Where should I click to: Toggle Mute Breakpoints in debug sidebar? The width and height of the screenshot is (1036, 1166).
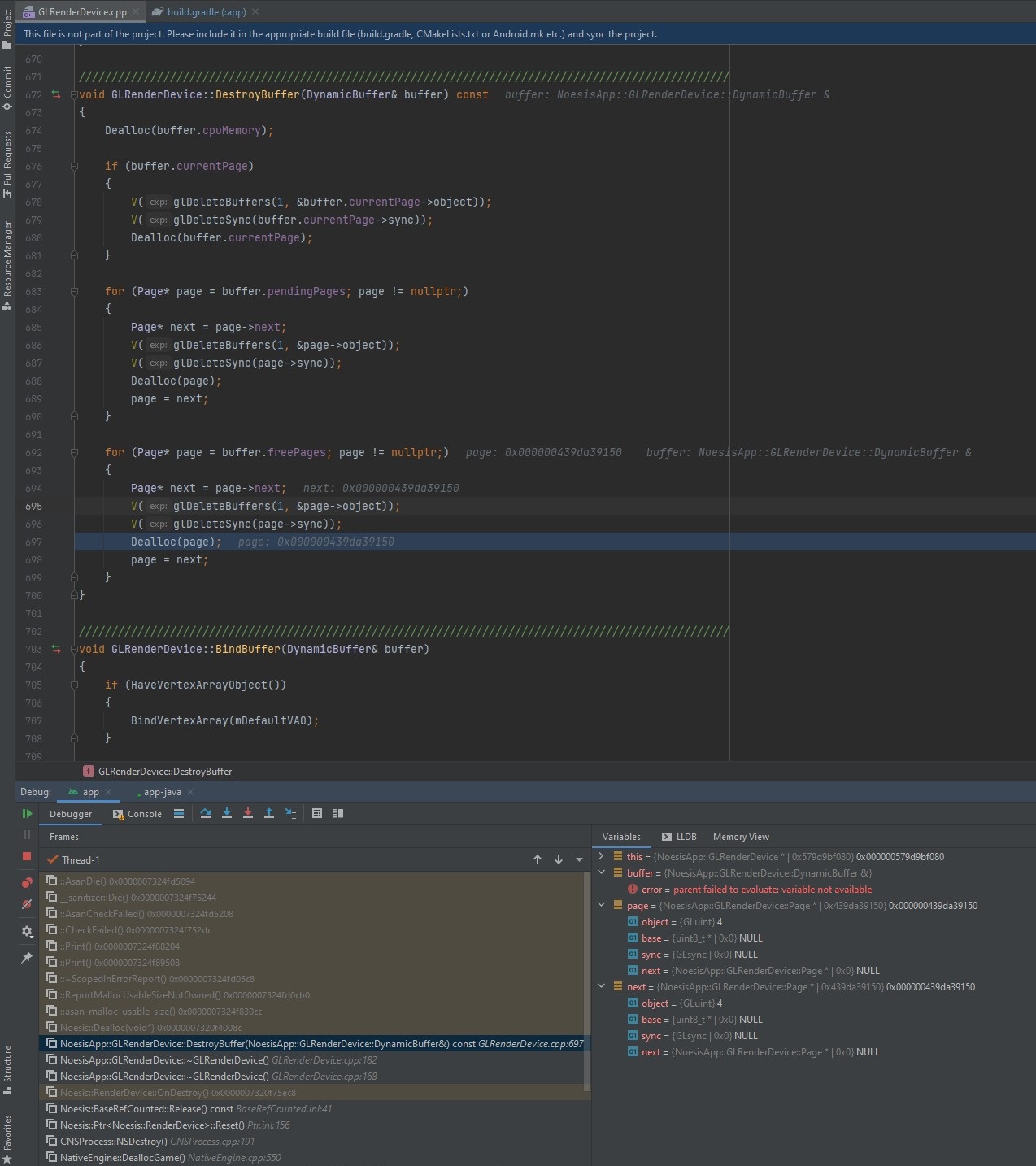[x=27, y=904]
